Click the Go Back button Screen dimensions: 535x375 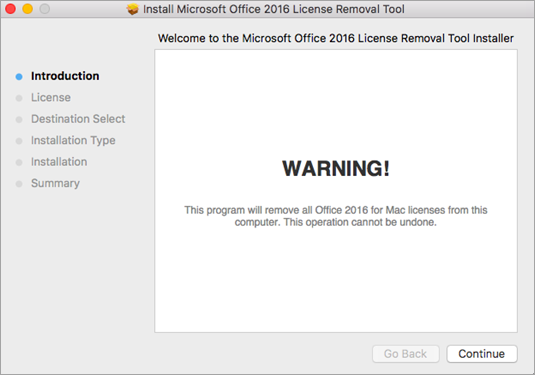point(405,354)
